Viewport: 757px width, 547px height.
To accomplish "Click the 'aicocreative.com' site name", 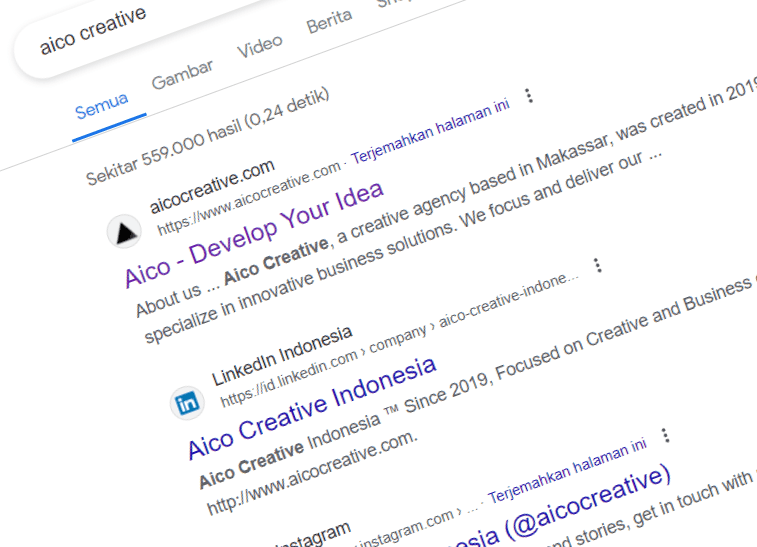I will click(x=212, y=186).
